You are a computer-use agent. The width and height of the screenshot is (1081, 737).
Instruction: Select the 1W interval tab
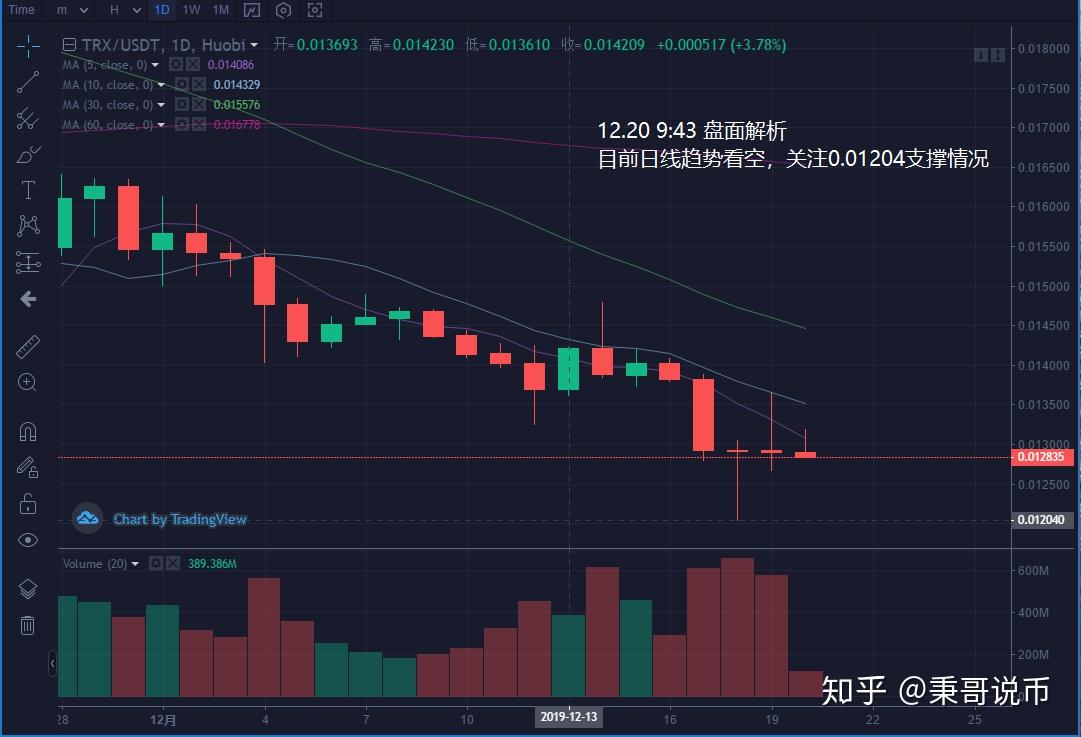[x=191, y=10]
